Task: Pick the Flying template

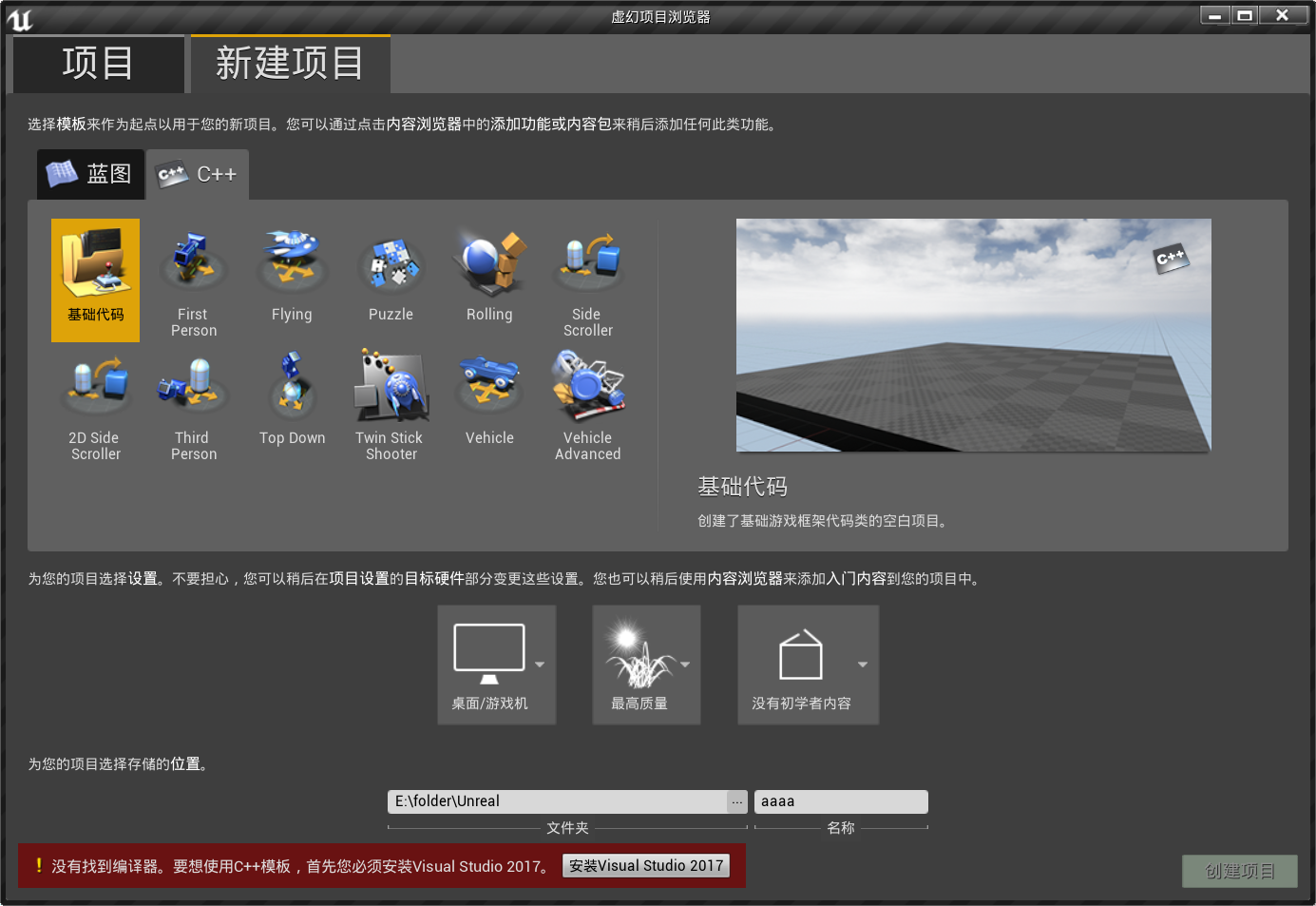Action: point(292,280)
